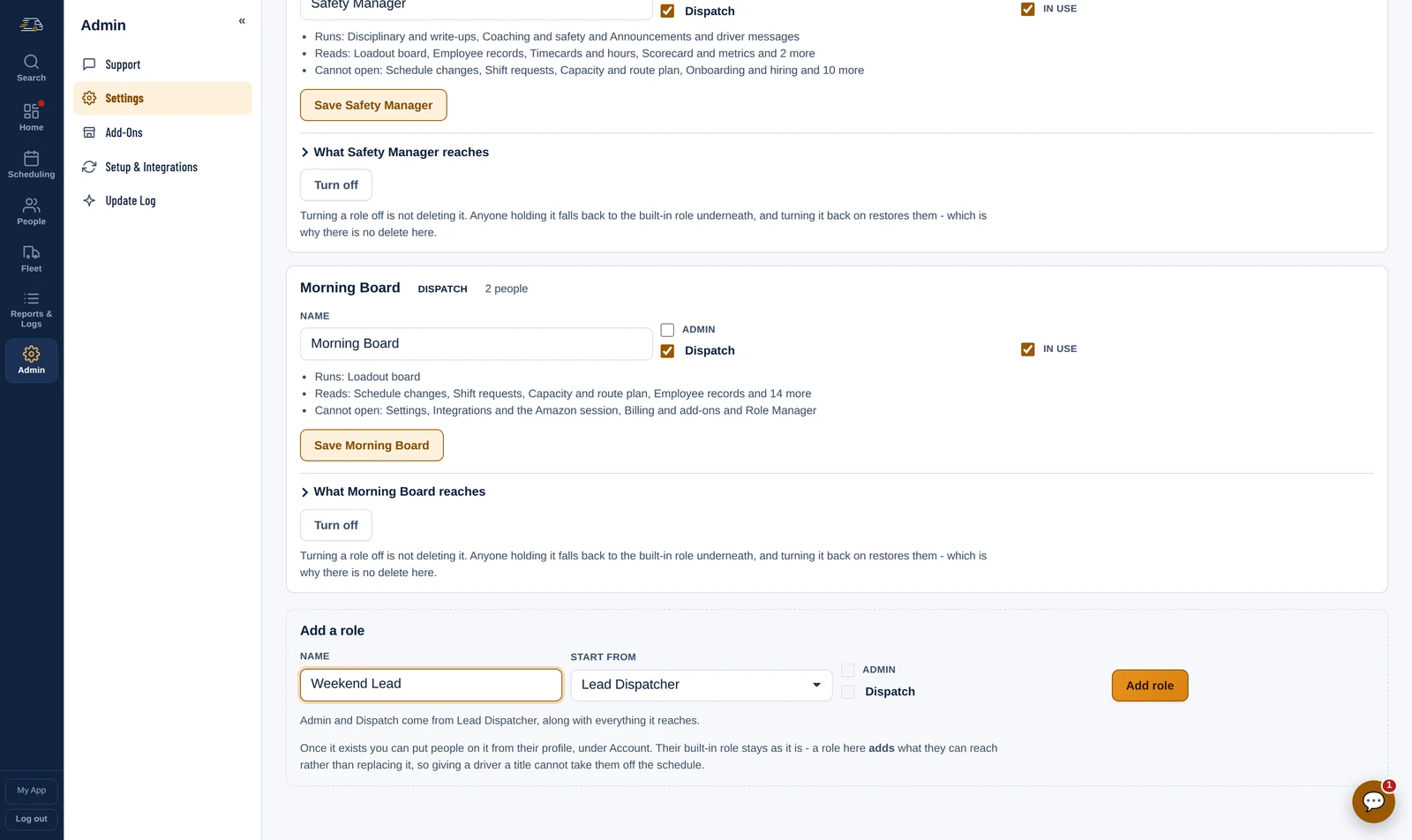Collapse the Admin panel with double-chevron

[242, 21]
